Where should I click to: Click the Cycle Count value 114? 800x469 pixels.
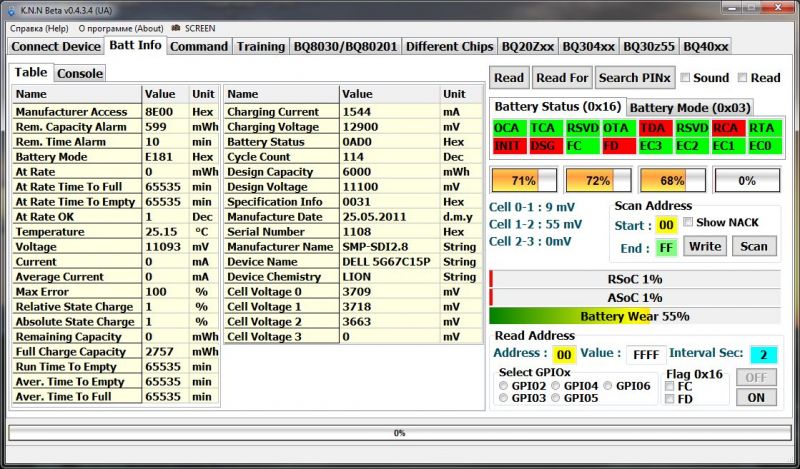tap(390, 157)
